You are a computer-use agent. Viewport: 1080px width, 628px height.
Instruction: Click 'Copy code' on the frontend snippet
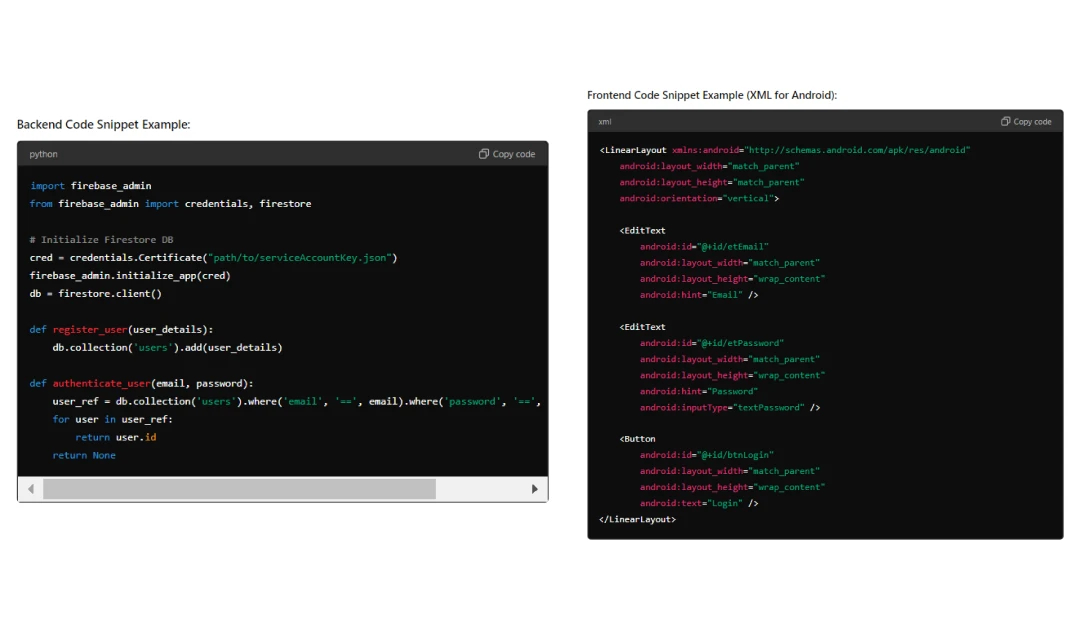point(1032,121)
